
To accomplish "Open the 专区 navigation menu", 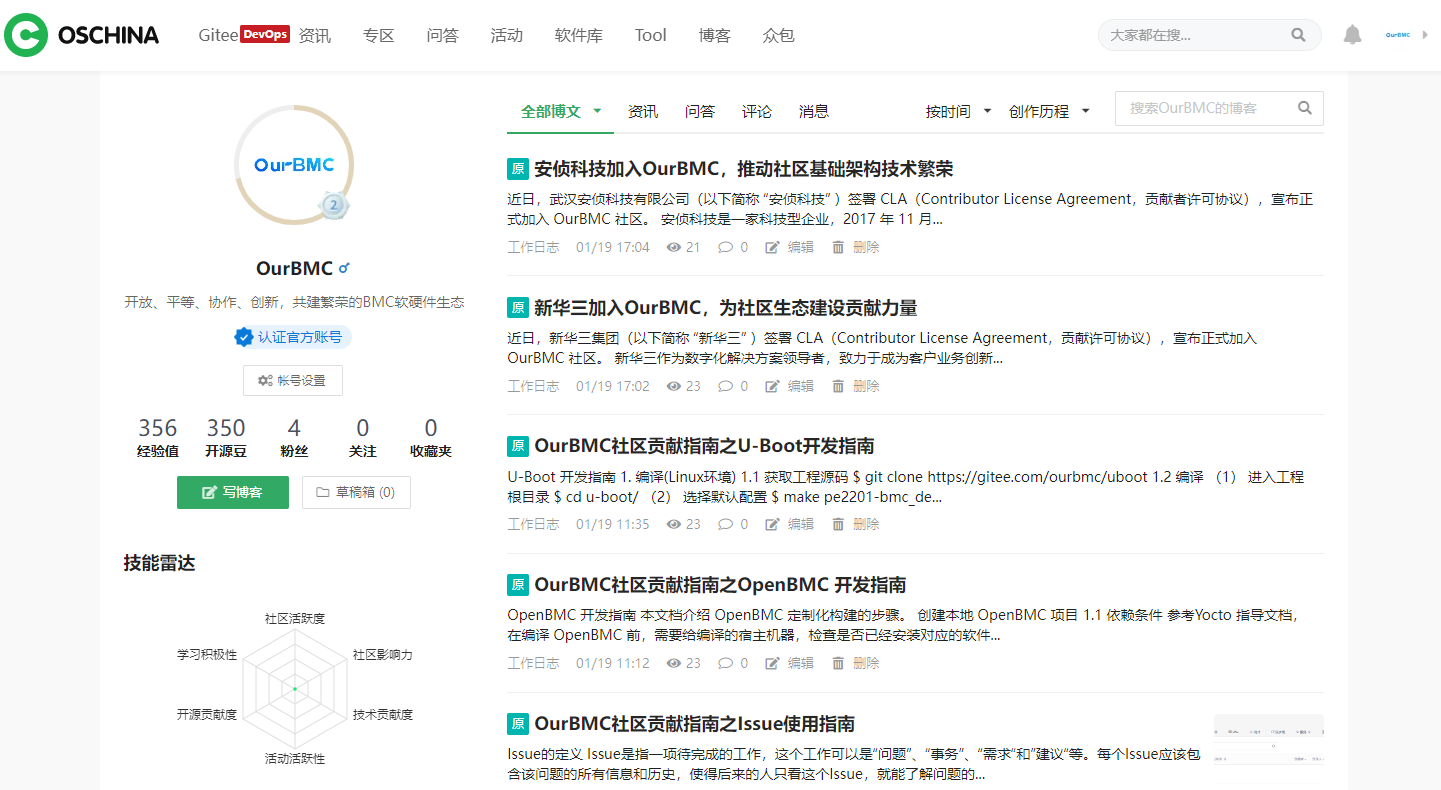I will 379,35.
